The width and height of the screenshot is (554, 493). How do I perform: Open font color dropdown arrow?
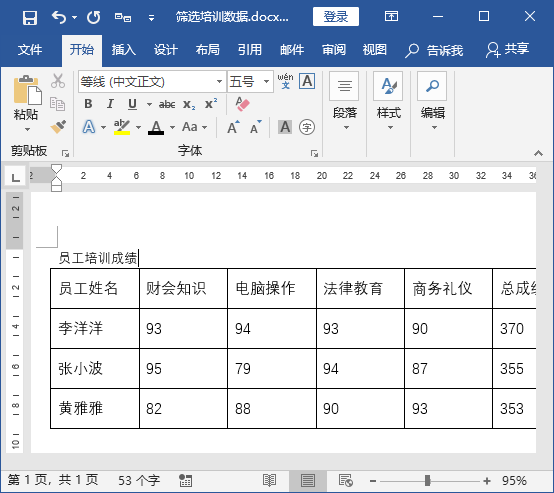172,128
